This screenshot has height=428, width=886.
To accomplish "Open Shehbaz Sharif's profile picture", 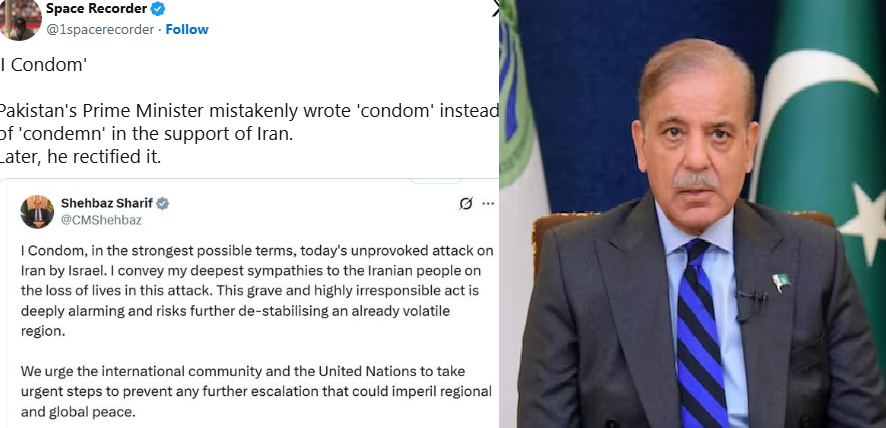I will (37, 211).
